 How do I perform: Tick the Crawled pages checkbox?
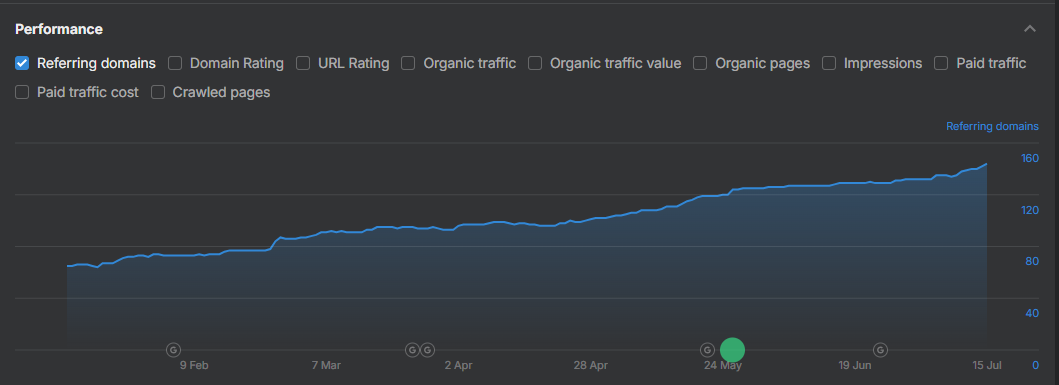(x=158, y=93)
